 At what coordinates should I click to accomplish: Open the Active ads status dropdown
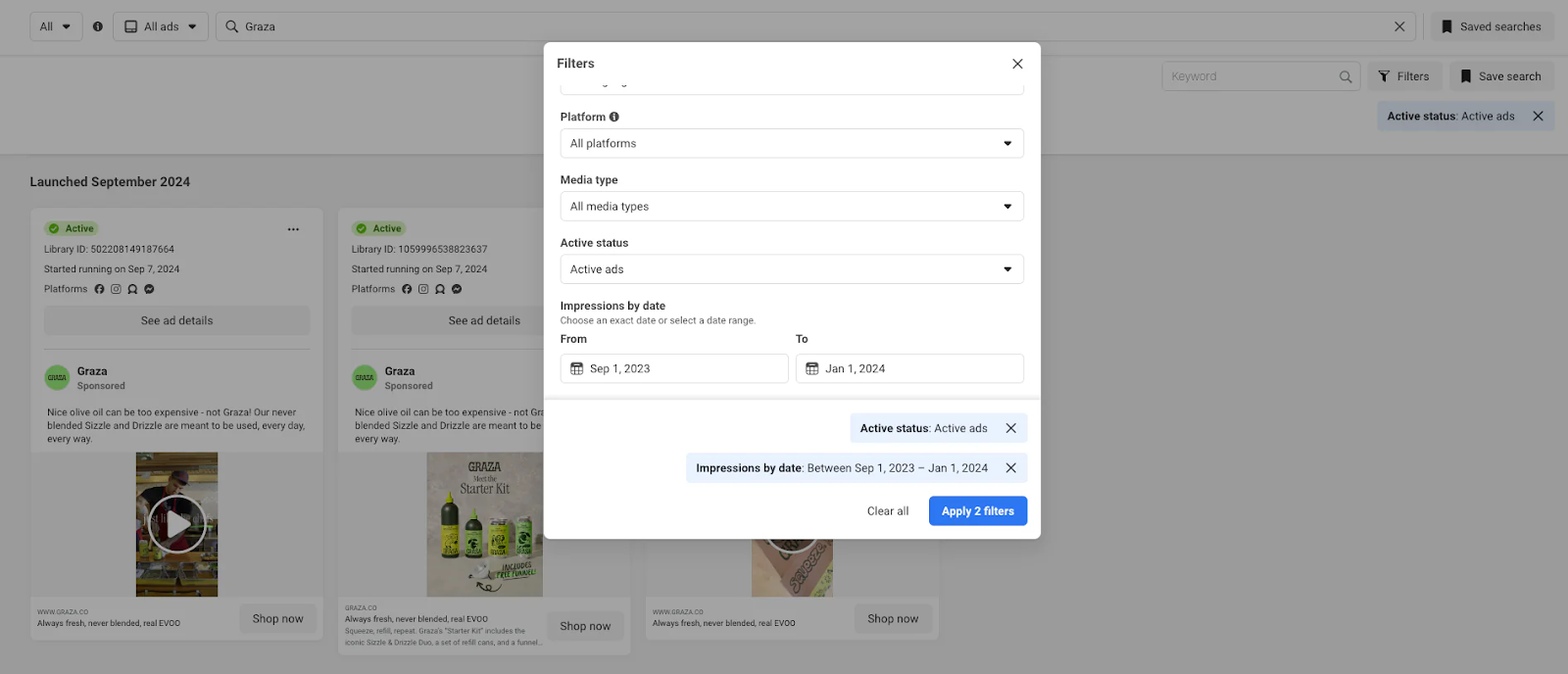coord(792,269)
